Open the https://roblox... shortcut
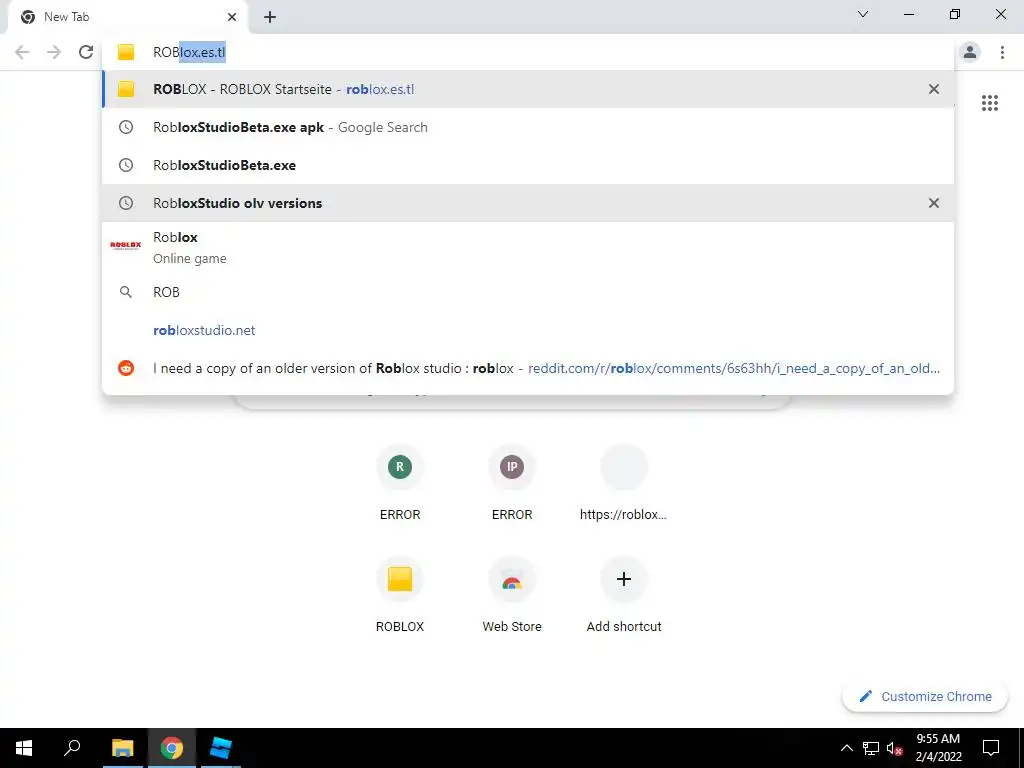 [624, 482]
